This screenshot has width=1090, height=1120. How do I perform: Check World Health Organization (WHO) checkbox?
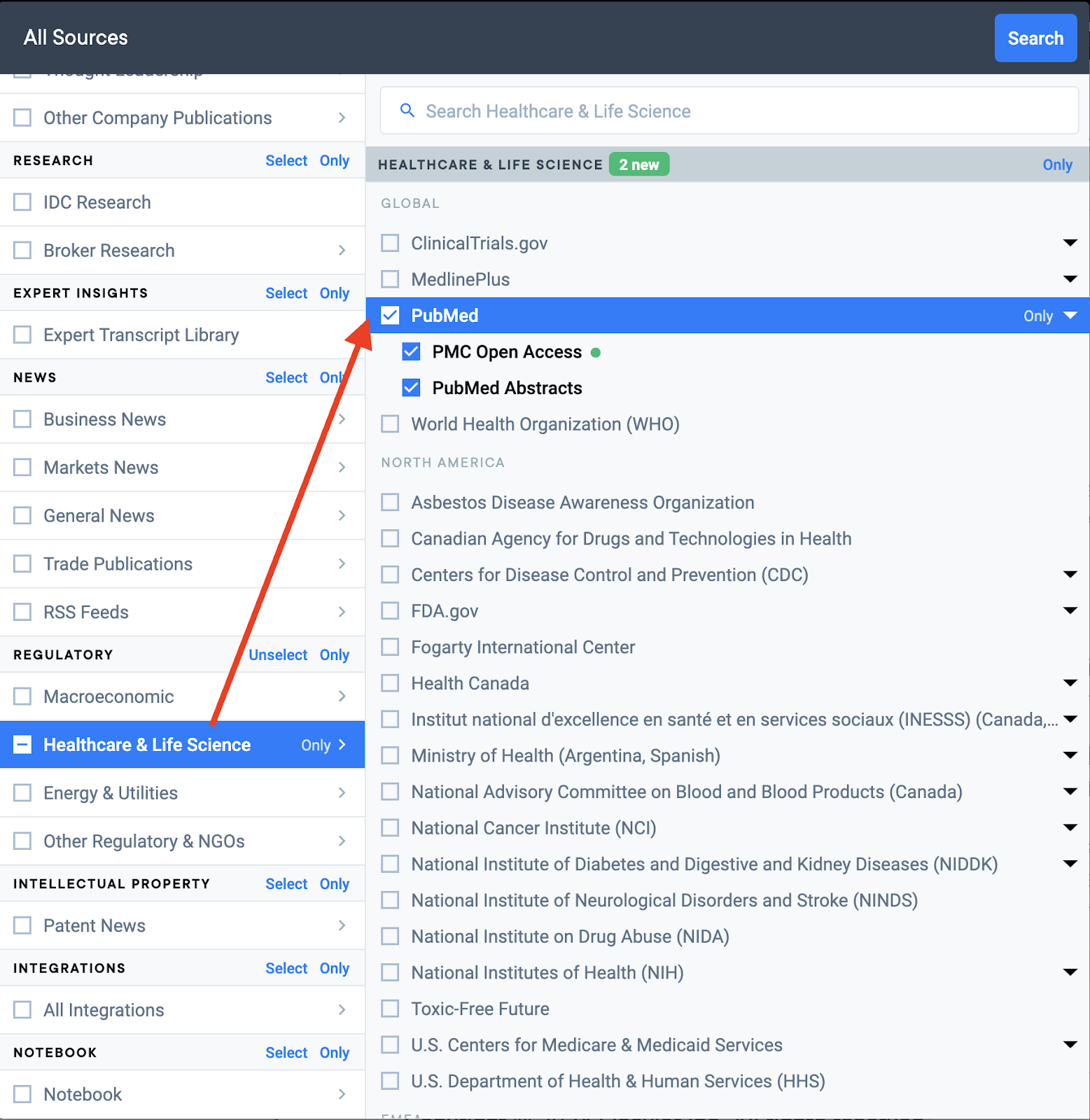coord(390,423)
